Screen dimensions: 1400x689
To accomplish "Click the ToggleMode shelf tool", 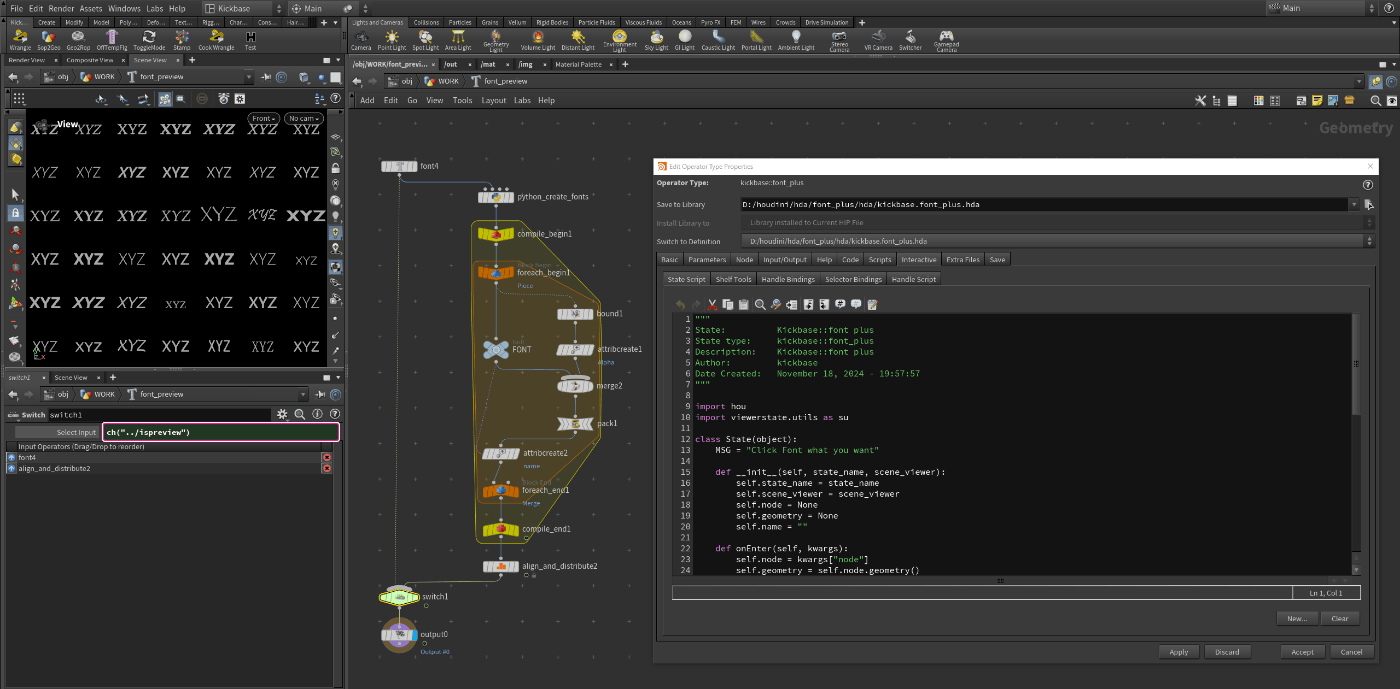I will pos(149,40).
